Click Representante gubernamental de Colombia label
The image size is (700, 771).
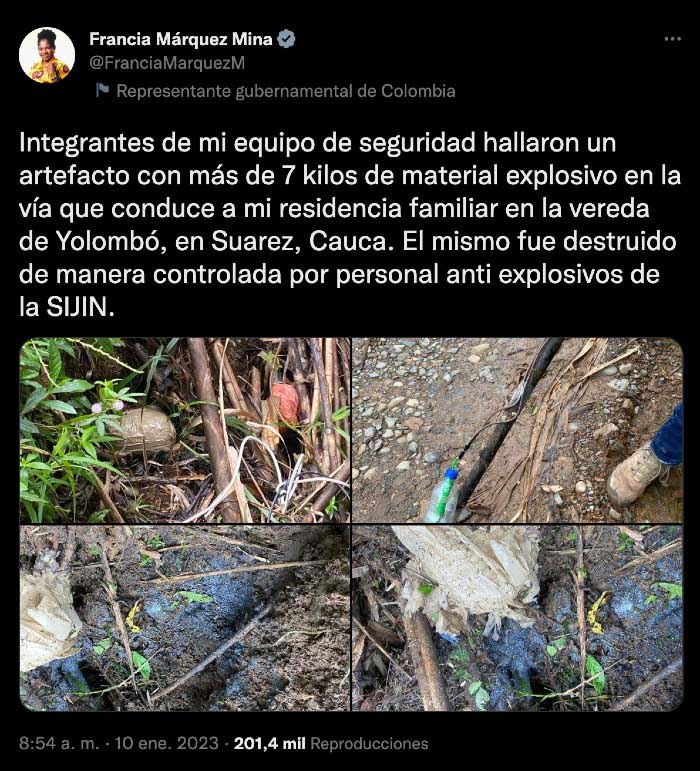pos(286,91)
